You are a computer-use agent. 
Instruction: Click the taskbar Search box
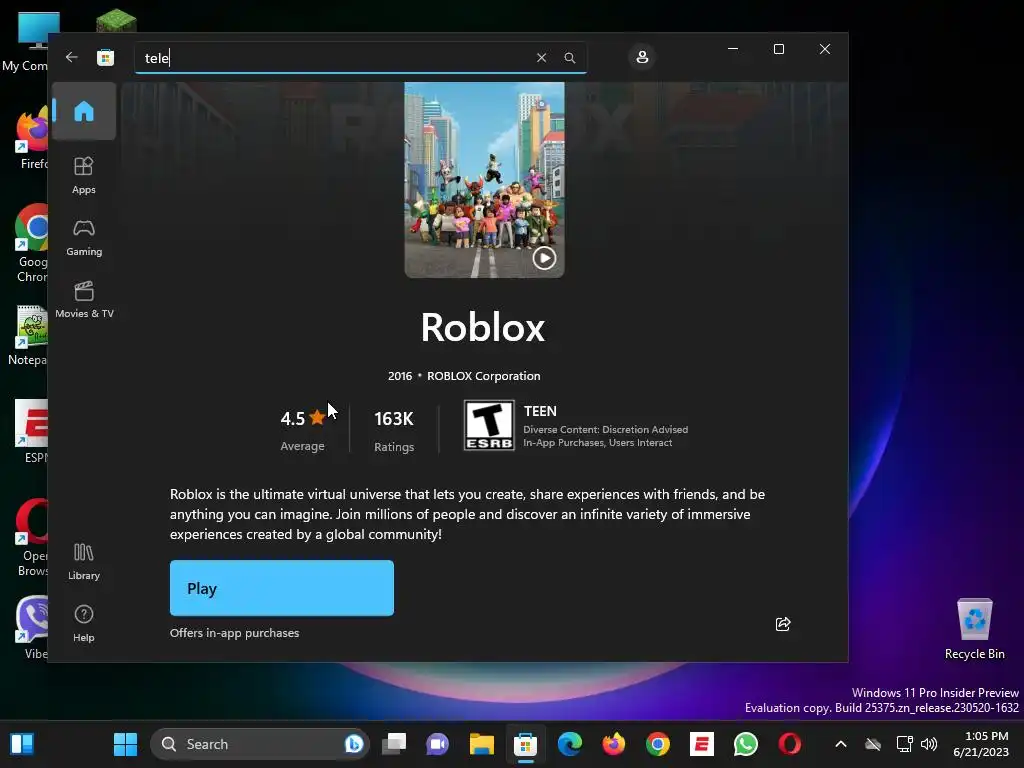[x=260, y=744]
